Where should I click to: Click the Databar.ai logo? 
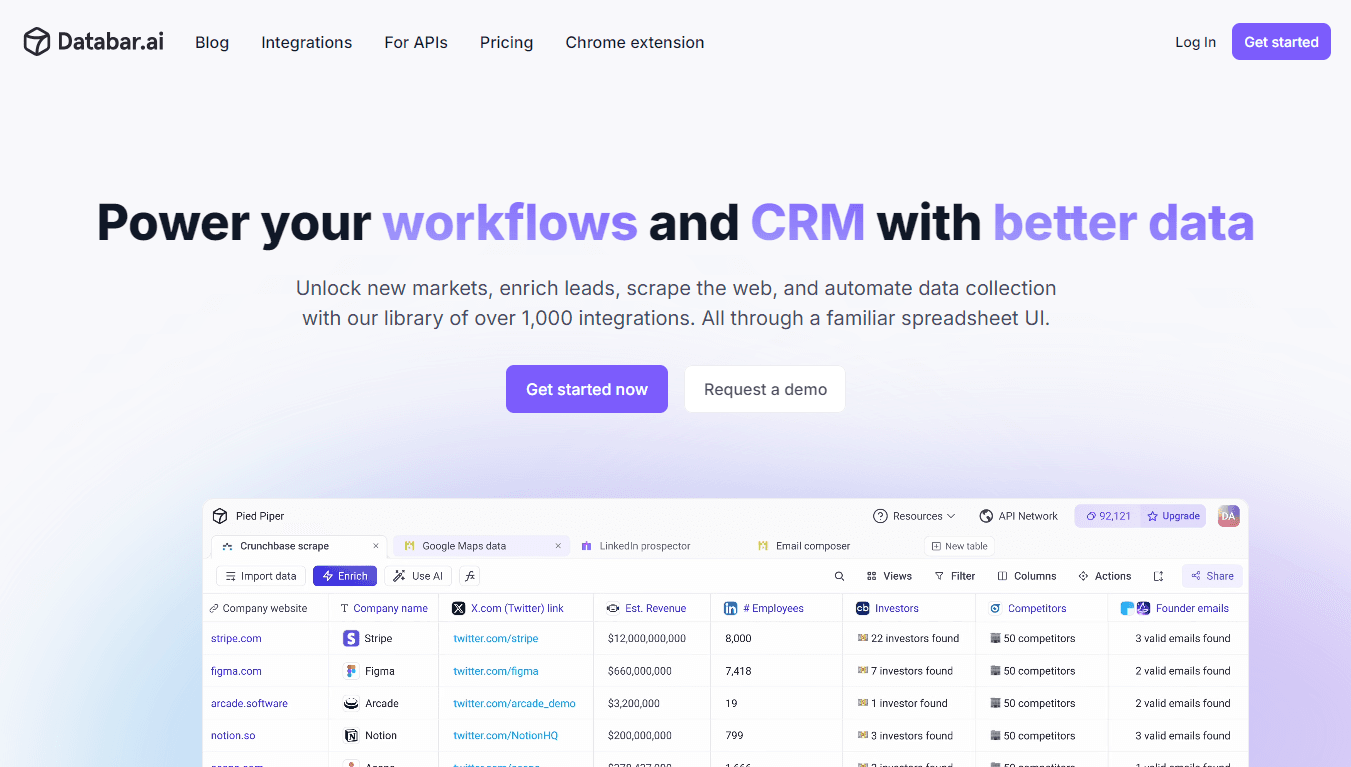tap(92, 41)
